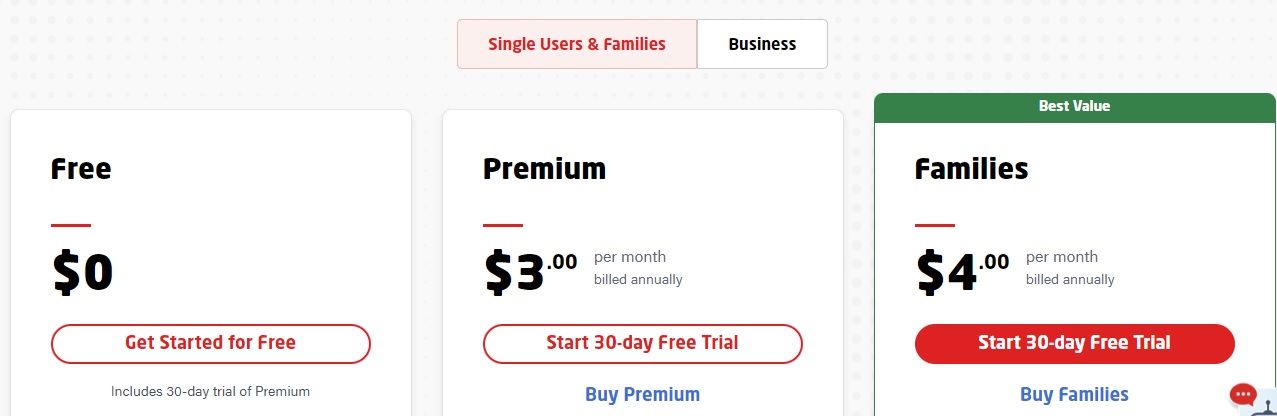This screenshot has width=1277, height=416.
Task: Click Get Started for Free button
Action: point(211,343)
